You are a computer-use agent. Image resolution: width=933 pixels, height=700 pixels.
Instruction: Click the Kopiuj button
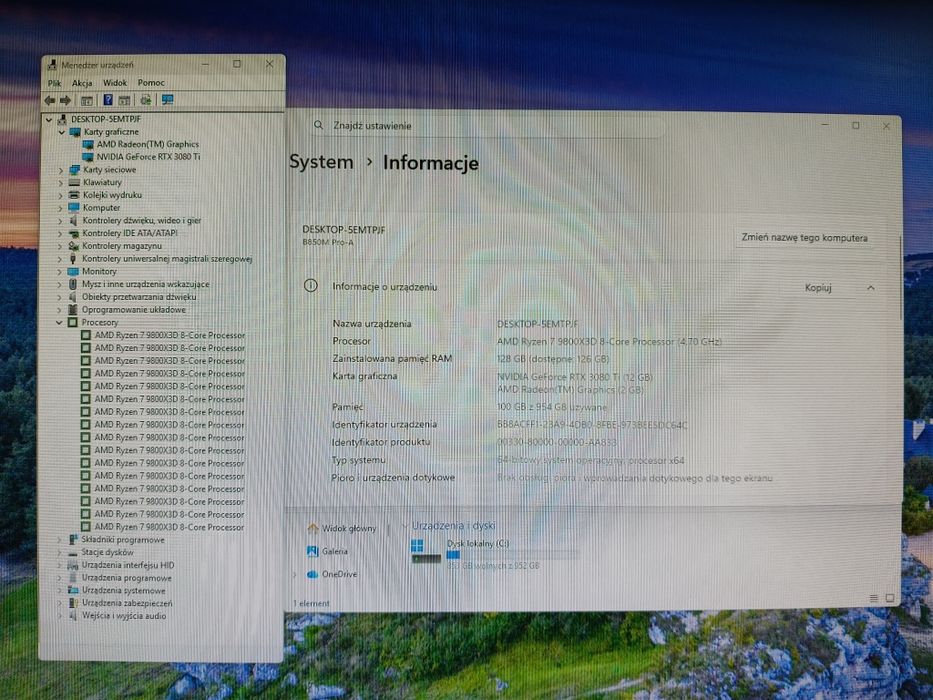818,288
